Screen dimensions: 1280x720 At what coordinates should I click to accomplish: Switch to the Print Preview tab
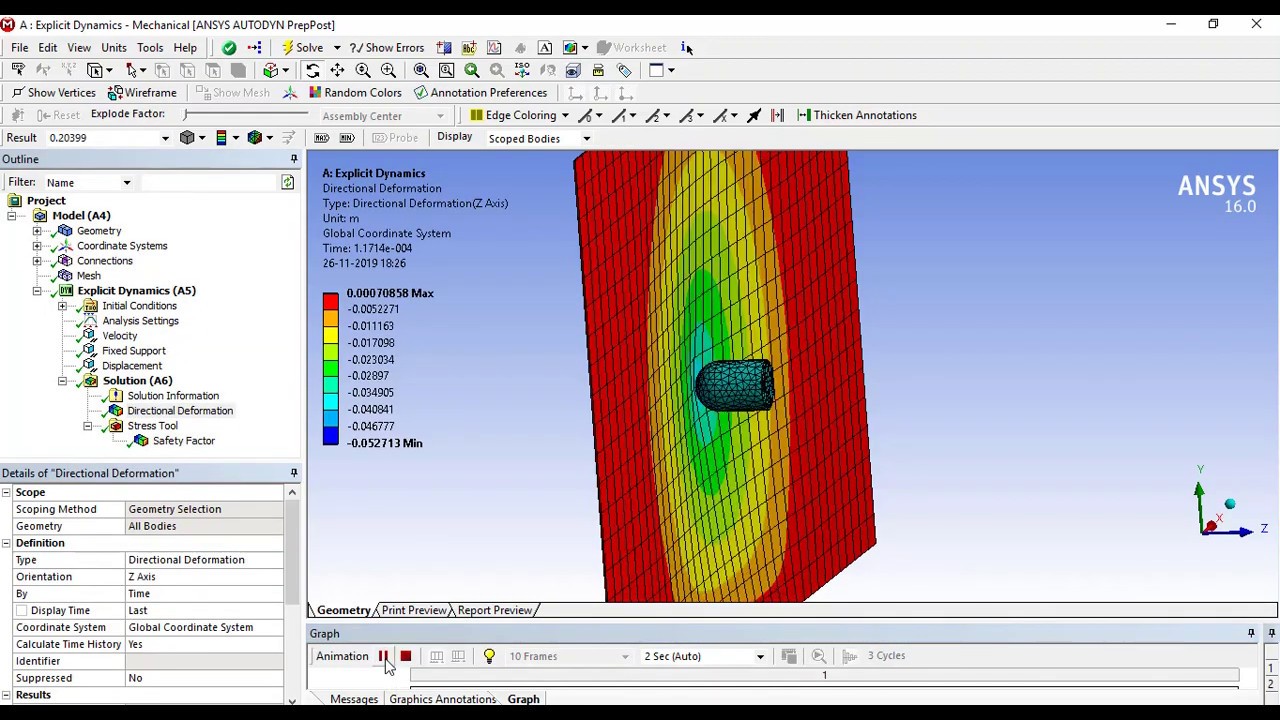414,610
